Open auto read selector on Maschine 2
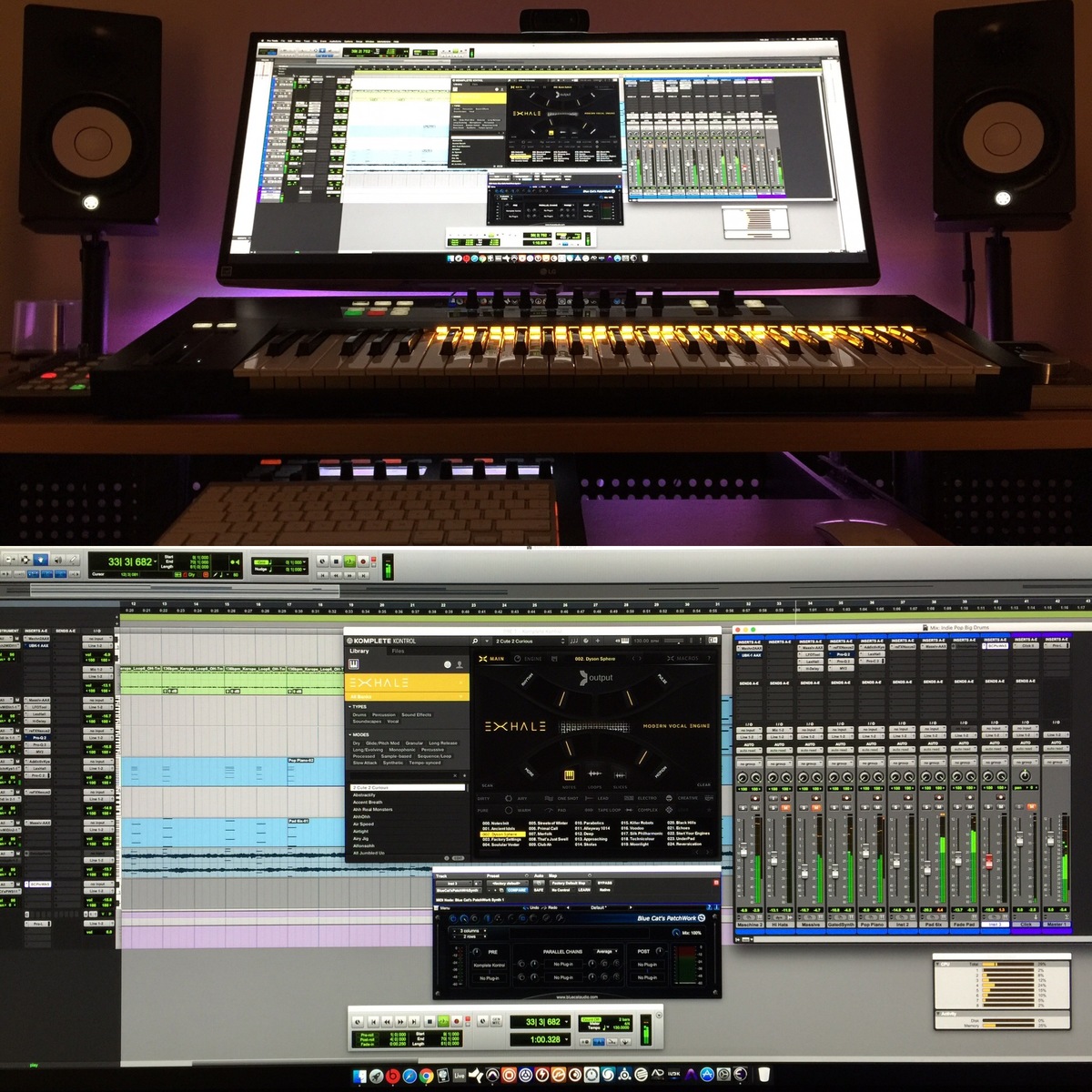 (x=749, y=751)
